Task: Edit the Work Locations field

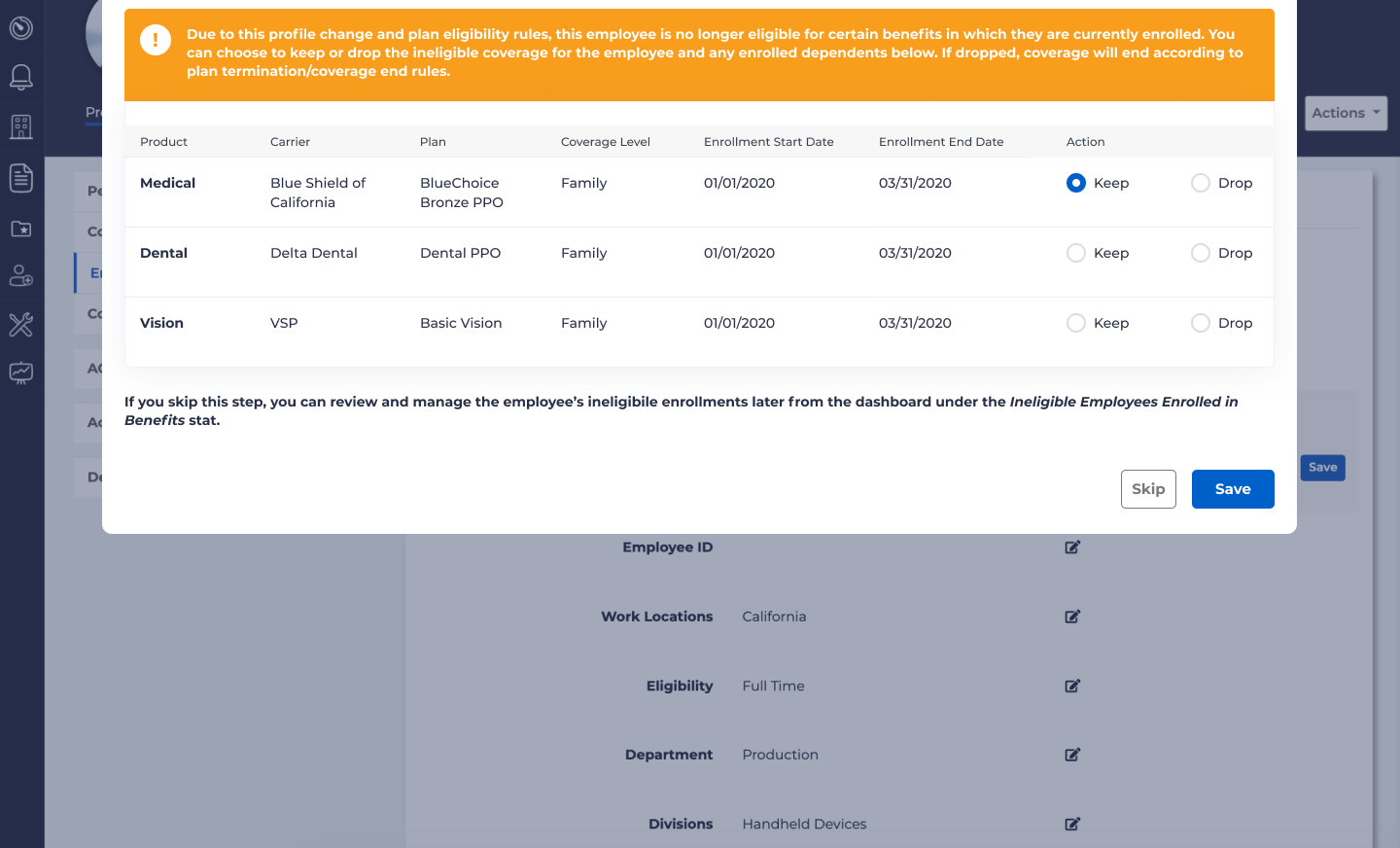Action: 1072,617
